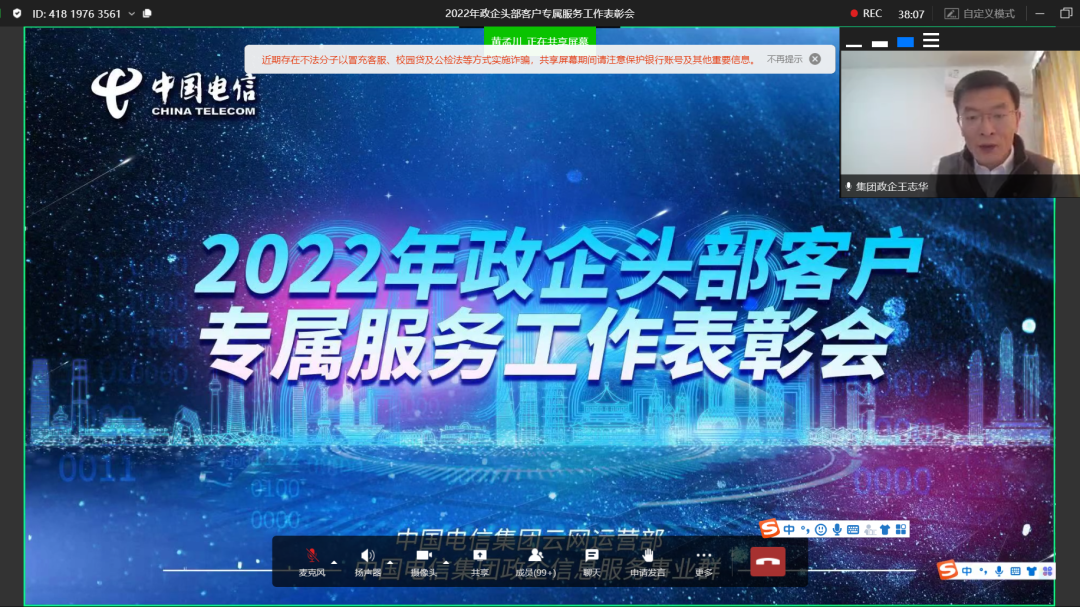The image size is (1080, 607).
Task: Expand meeting ID 418 1976 3561 details
Action: 132,14
